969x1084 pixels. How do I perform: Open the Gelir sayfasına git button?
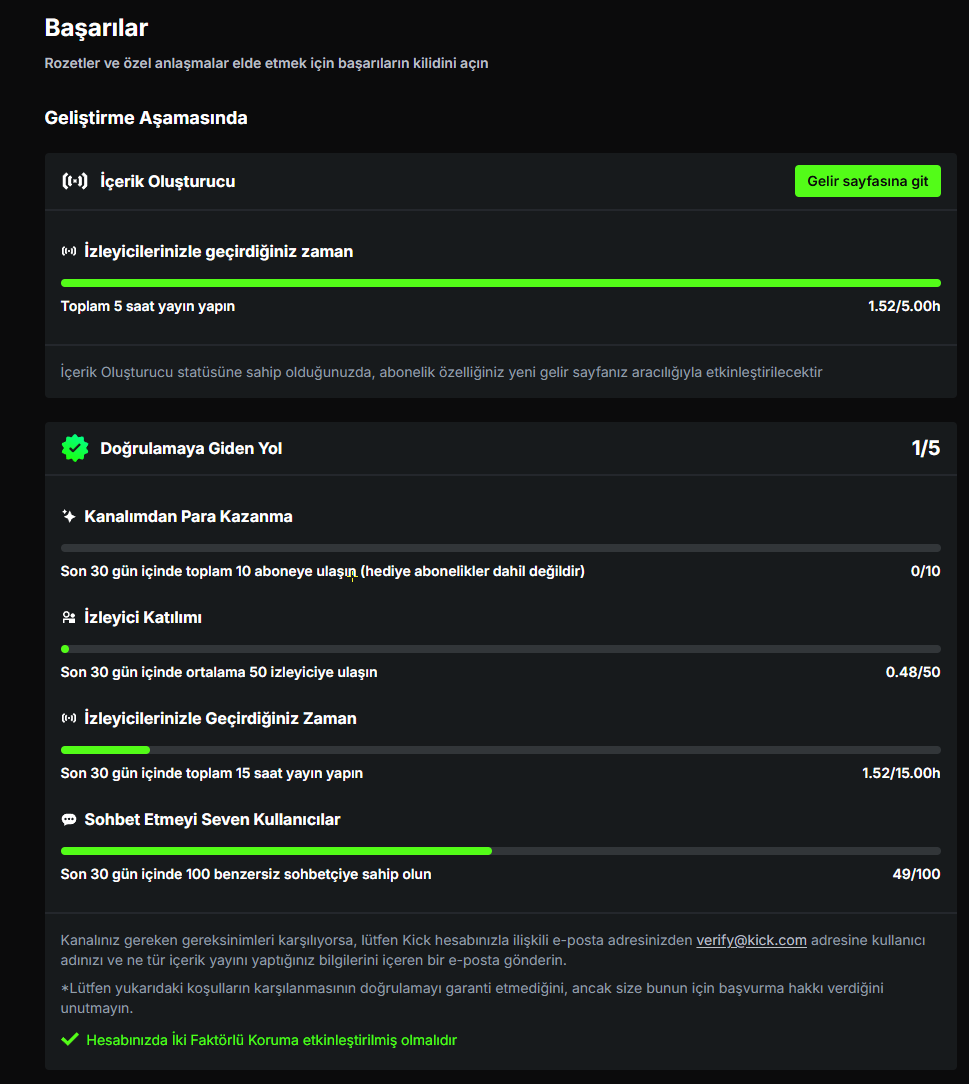[867, 181]
